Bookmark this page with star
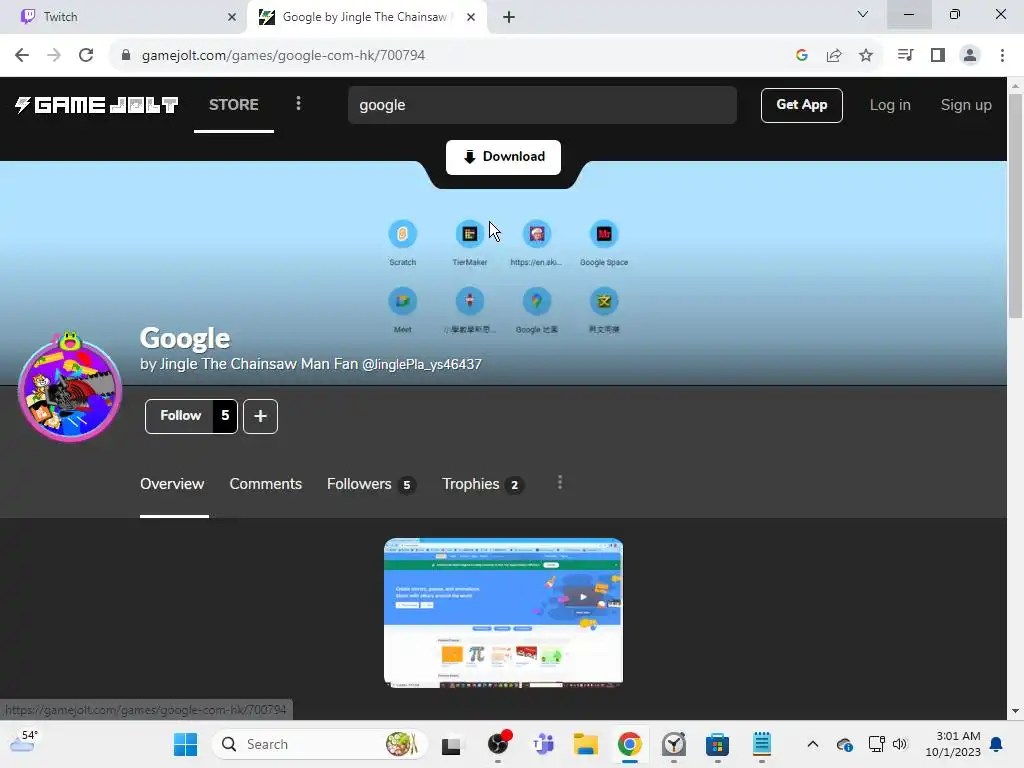Image resolution: width=1024 pixels, height=768 pixels. click(x=866, y=56)
